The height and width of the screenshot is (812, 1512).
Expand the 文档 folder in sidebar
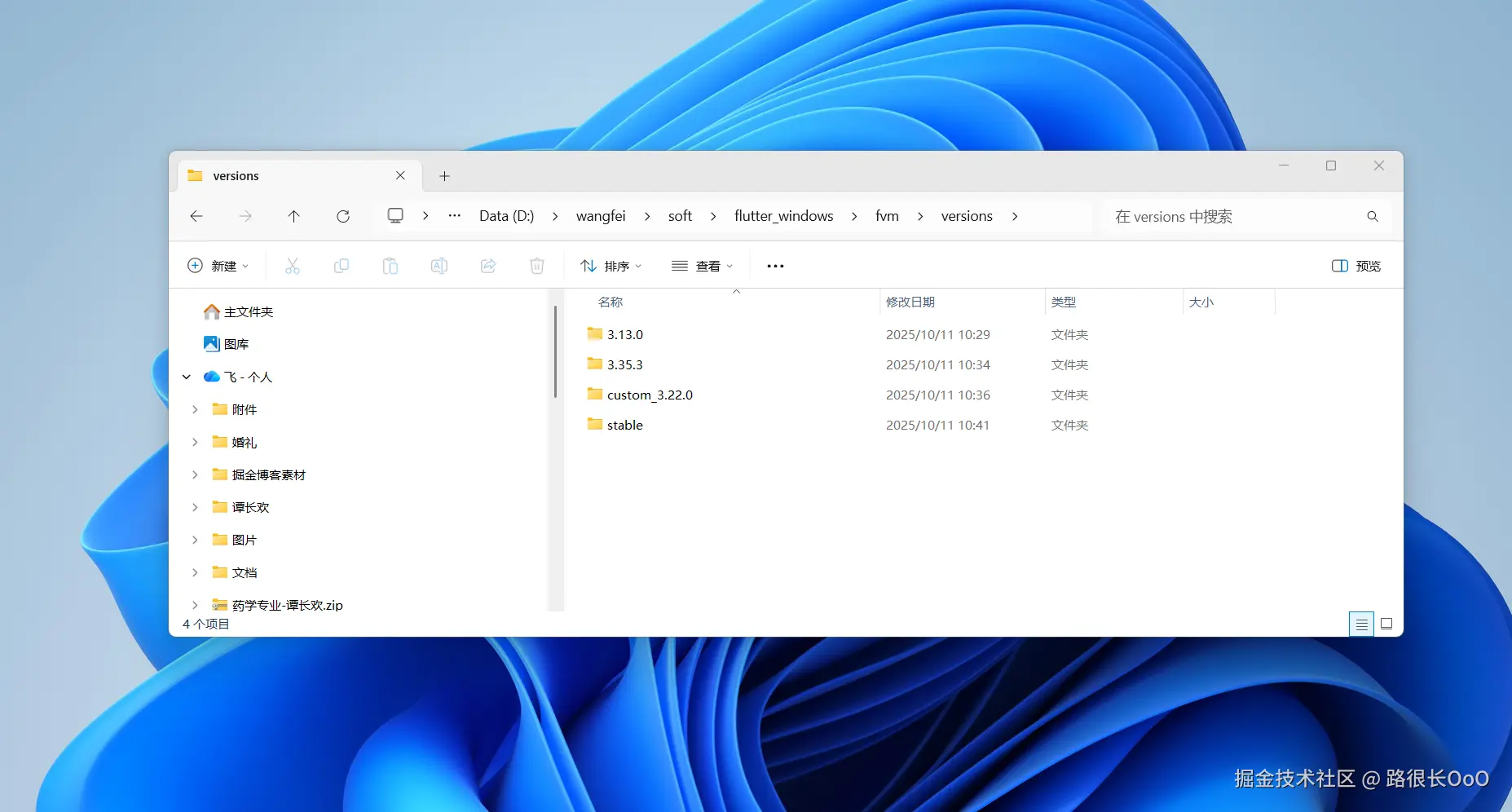(195, 572)
